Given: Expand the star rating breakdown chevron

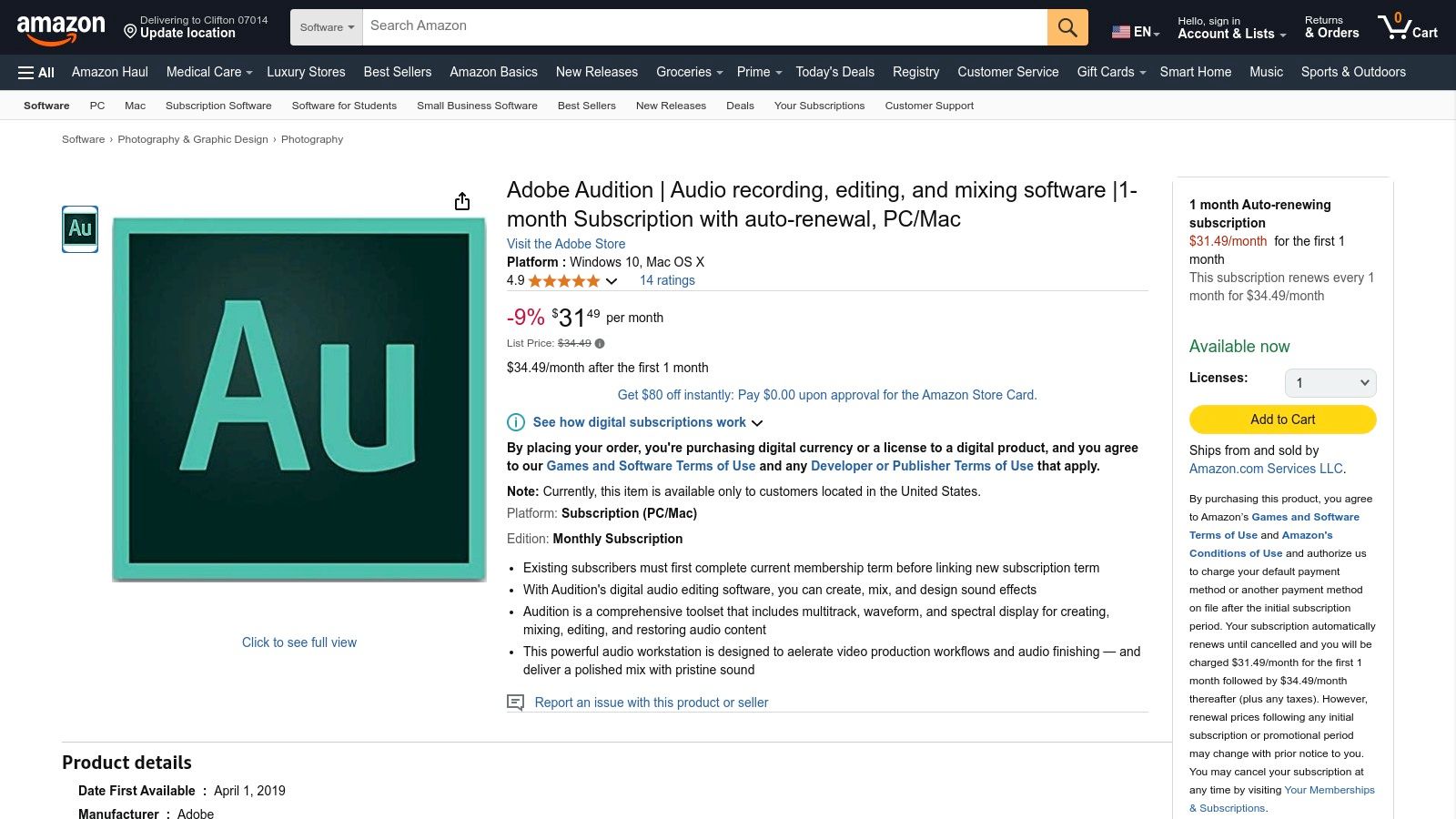Looking at the screenshot, I should tap(612, 281).
